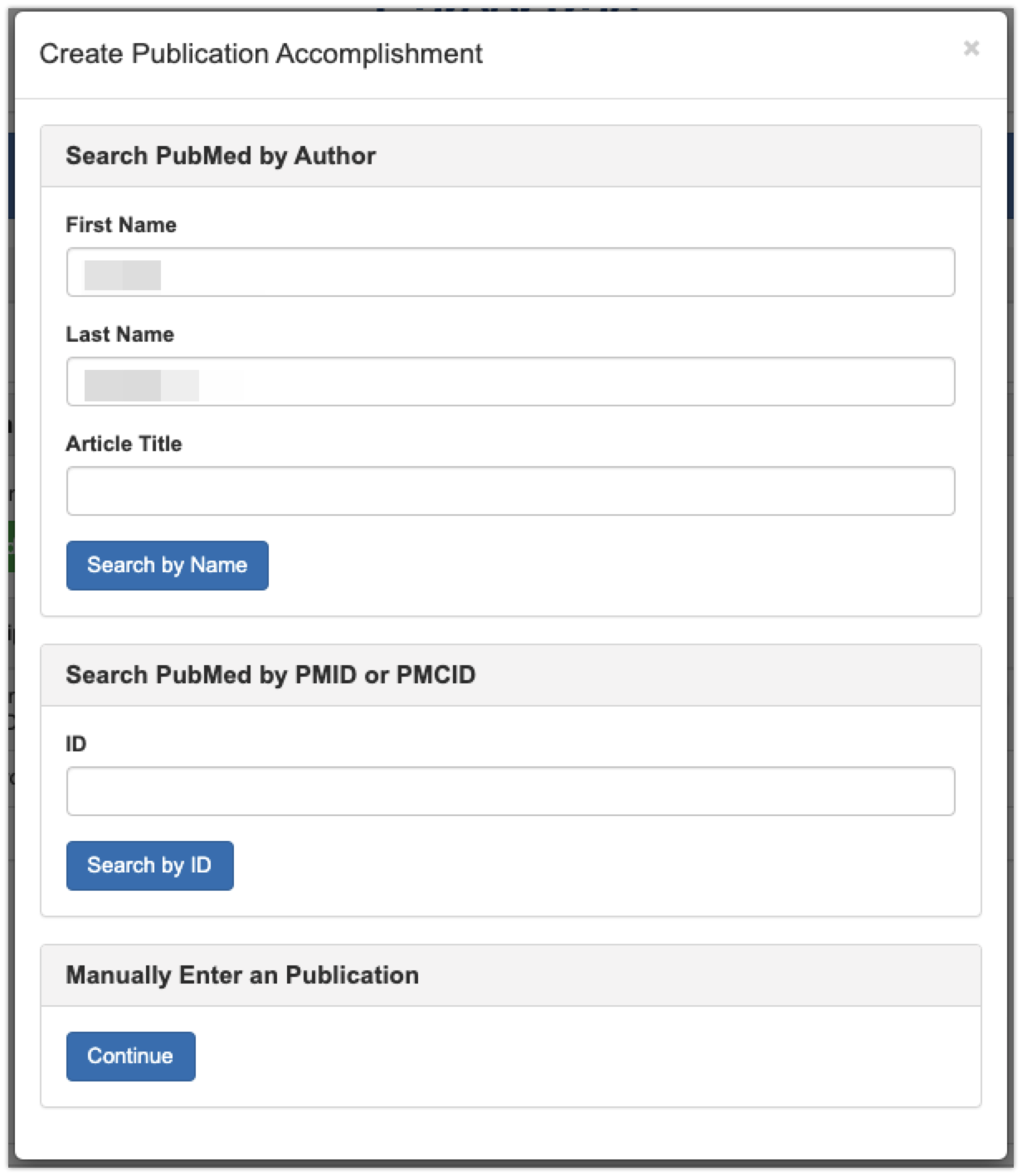Screen dimensions: 1022x1176
Task: Click the ID field label
Action: [76, 744]
